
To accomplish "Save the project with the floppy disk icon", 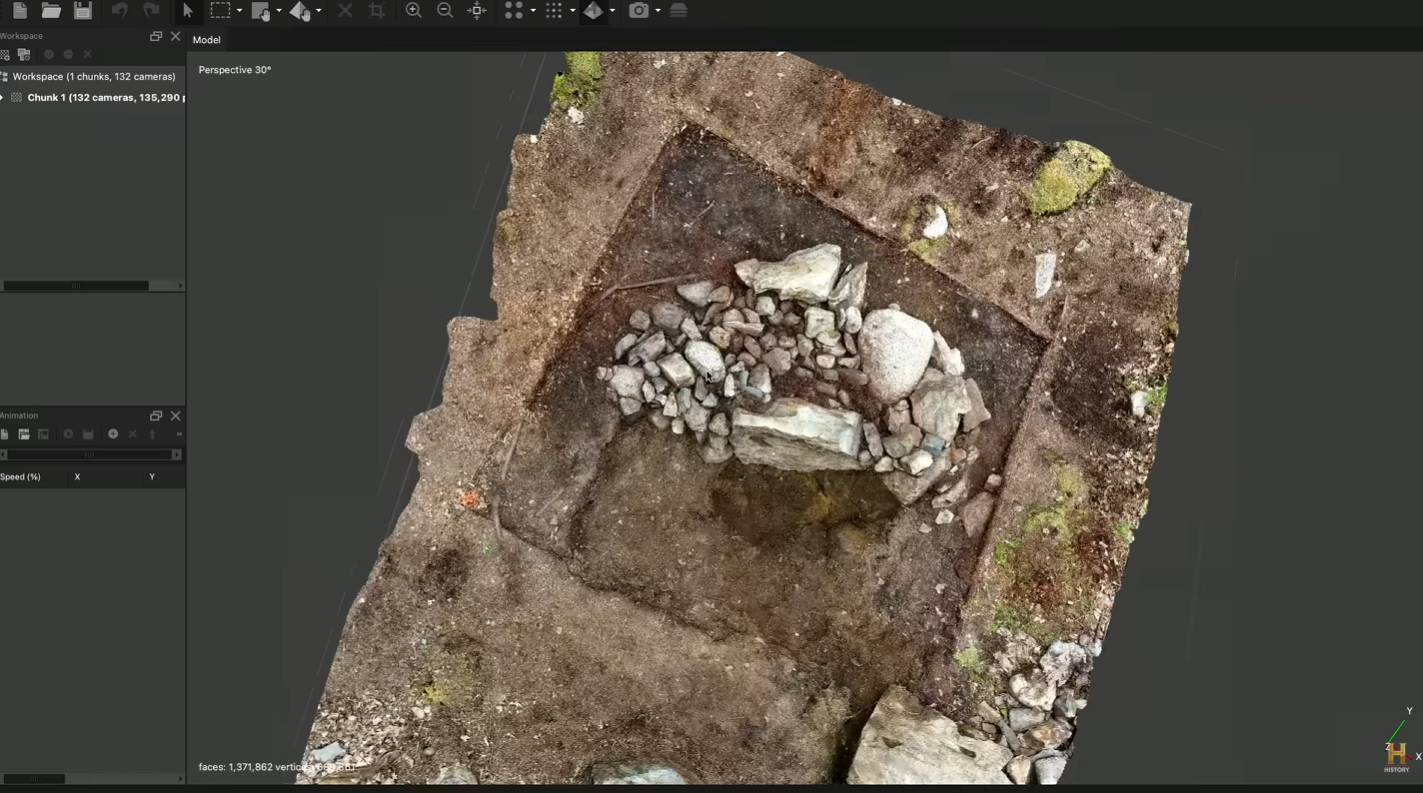I will pyautogui.click(x=83, y=11).
